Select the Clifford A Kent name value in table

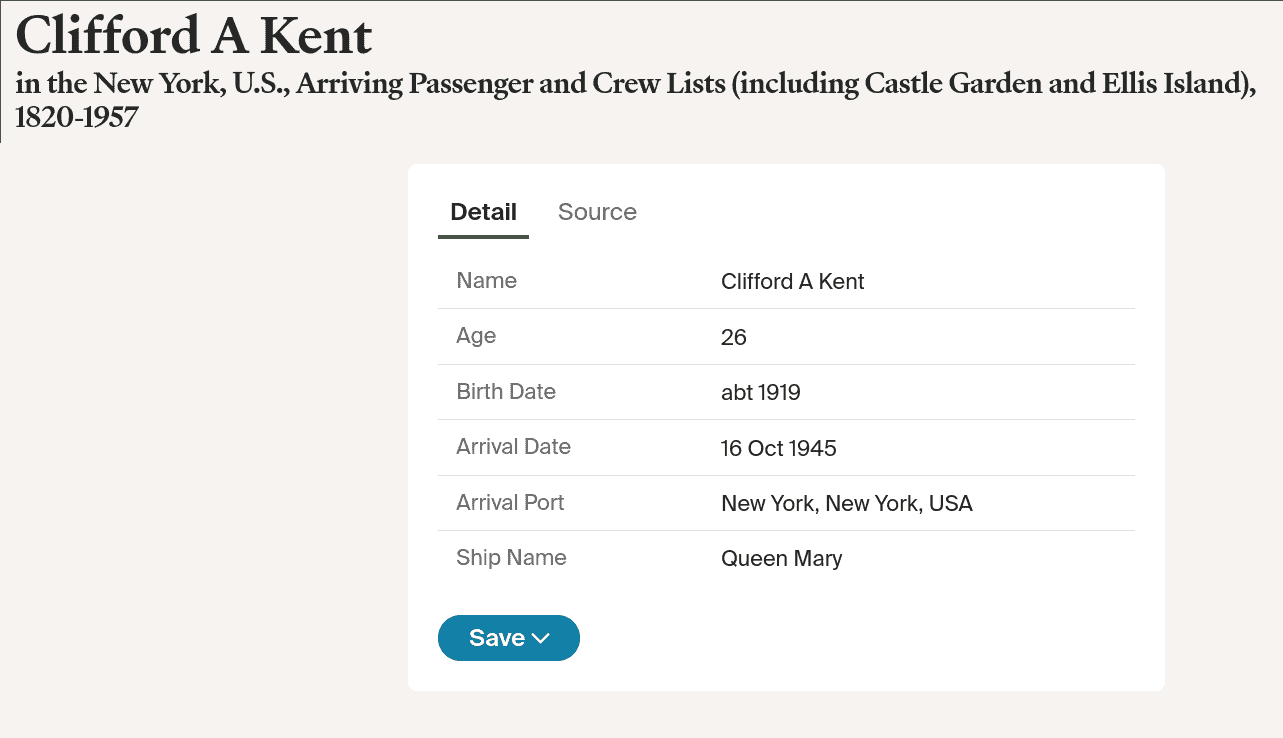pyautogui.click(x=792, y=282)
